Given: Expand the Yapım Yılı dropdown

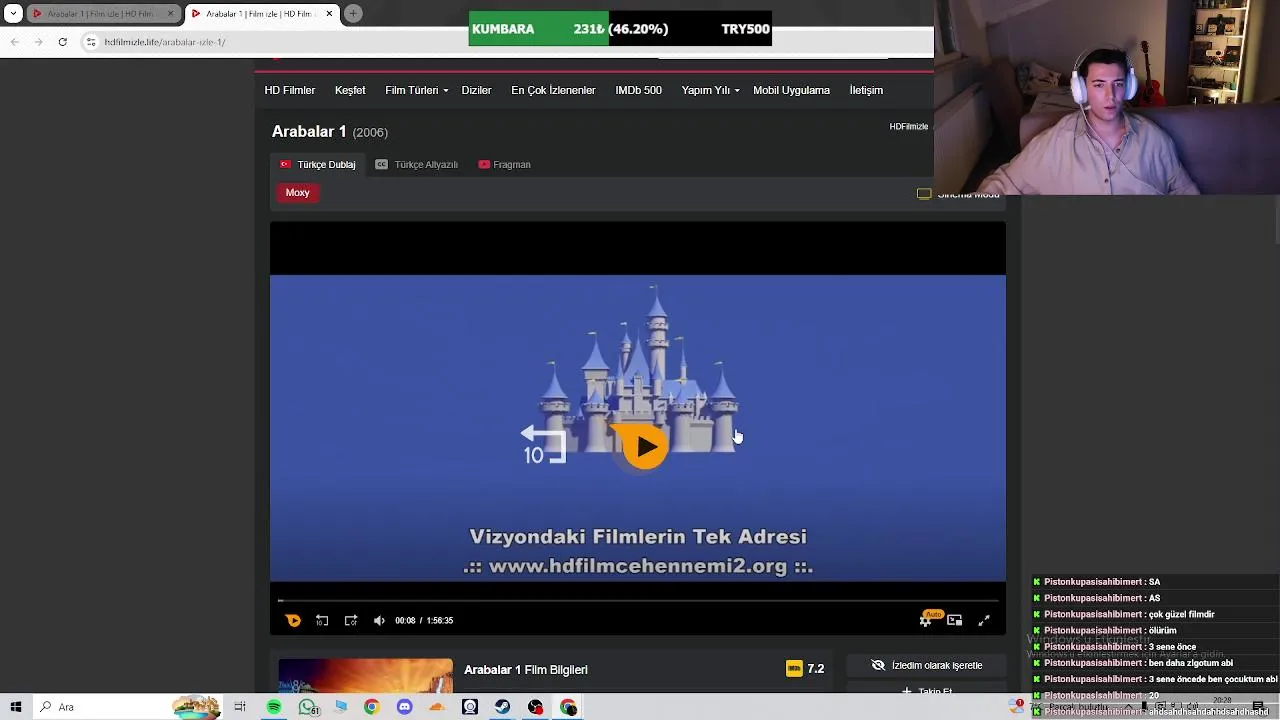Looking at the screenshot, I should coord(710,90).
